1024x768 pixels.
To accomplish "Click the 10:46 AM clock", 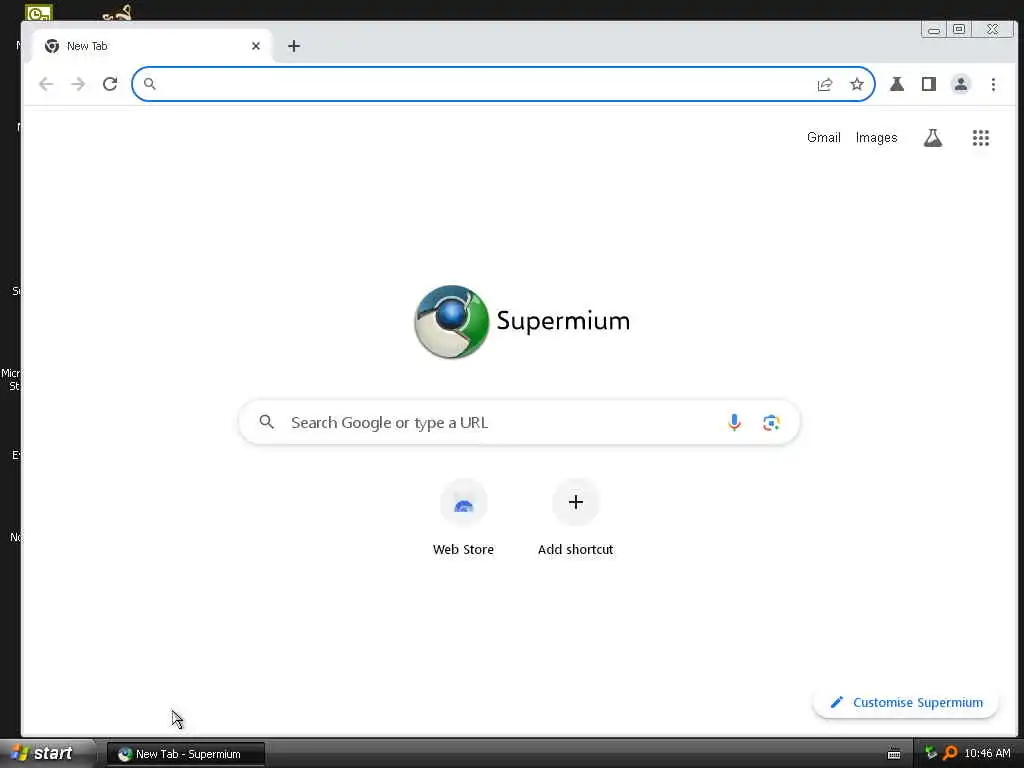I will tap(987, 754).
